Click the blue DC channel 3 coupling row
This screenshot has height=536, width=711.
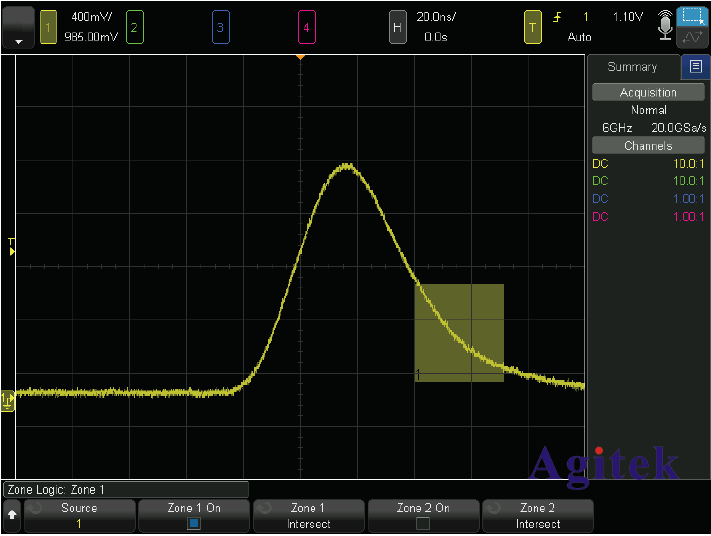coord(648,199)
